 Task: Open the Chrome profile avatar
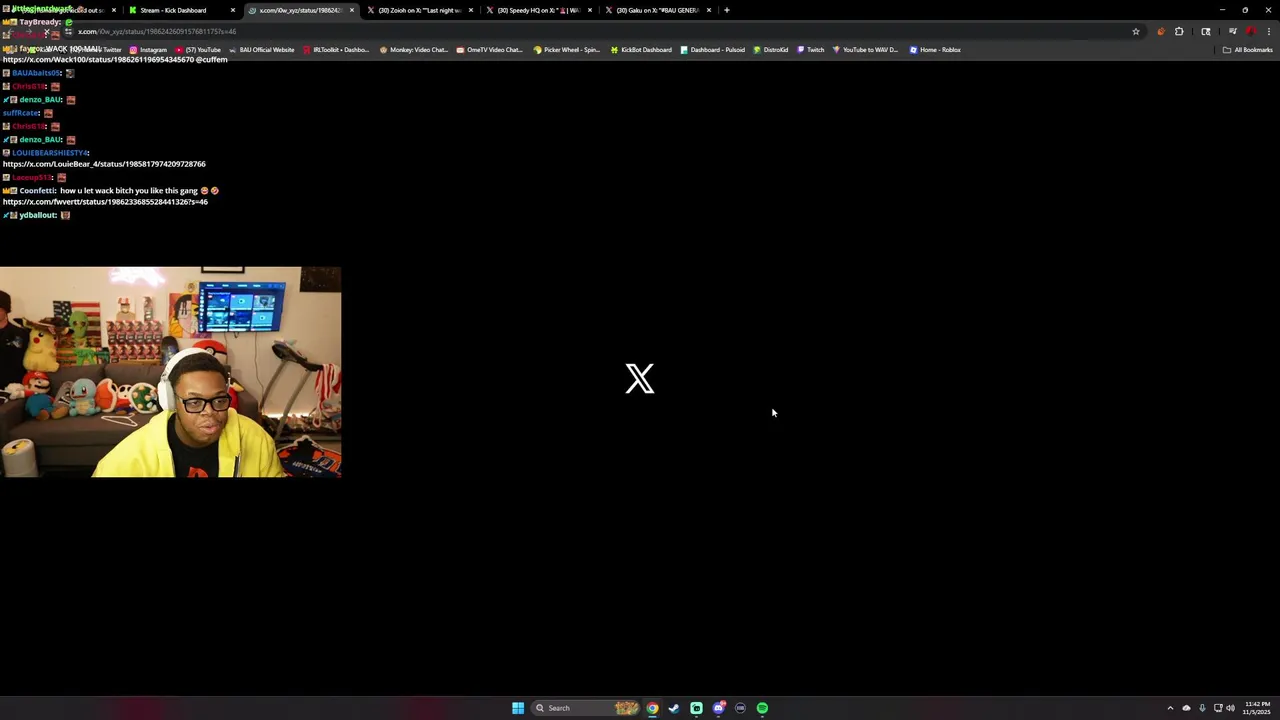coord(1251,31)
